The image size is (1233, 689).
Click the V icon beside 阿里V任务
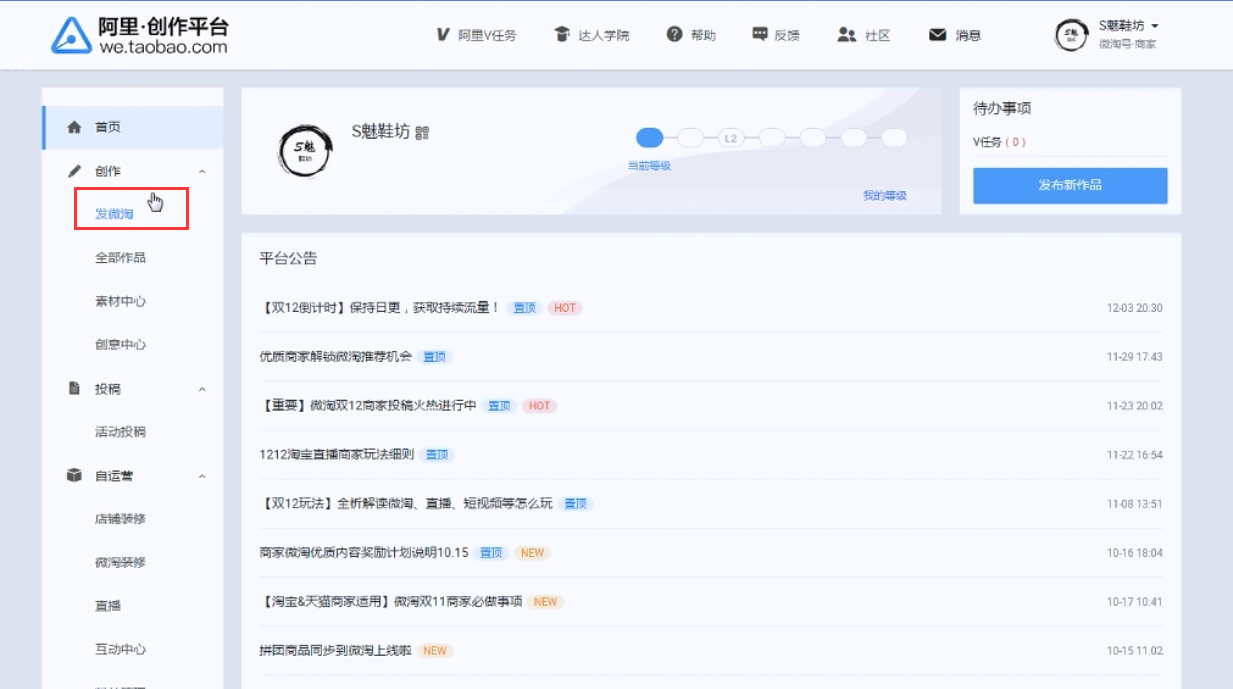pyautogui.click(x=443, y=35)
